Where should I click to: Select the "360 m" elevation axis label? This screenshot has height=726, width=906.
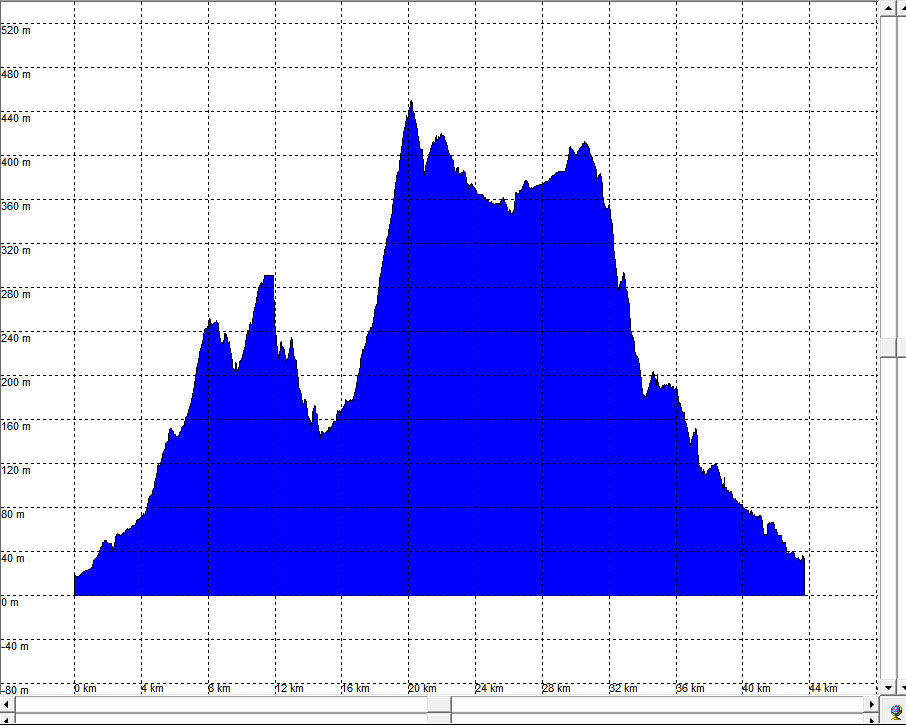[x=16, y=206]
